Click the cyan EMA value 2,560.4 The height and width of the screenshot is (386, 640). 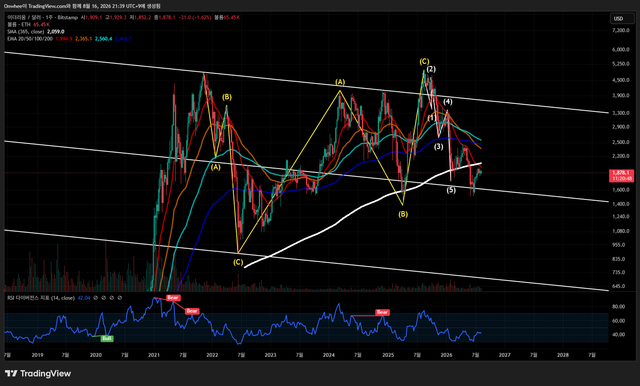pyautogui.click(x=103, y=38)
